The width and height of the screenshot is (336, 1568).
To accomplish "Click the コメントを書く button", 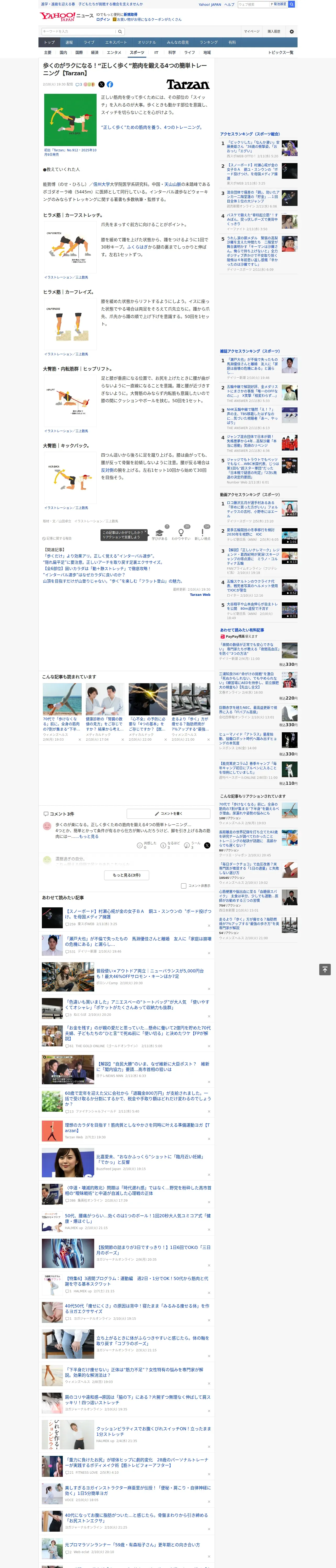I will click(x=168, y=813).
